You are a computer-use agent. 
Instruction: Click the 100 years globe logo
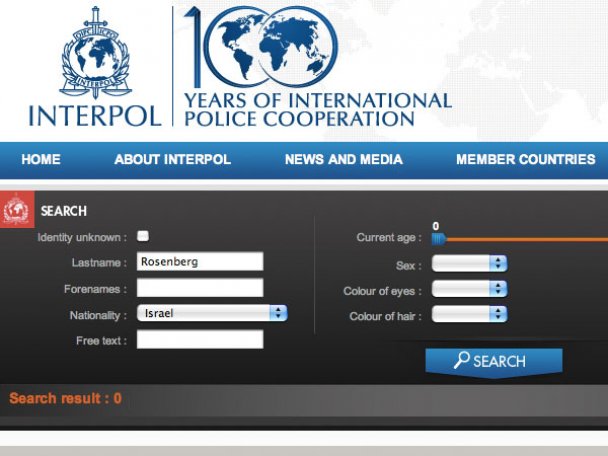click(268, 47)
